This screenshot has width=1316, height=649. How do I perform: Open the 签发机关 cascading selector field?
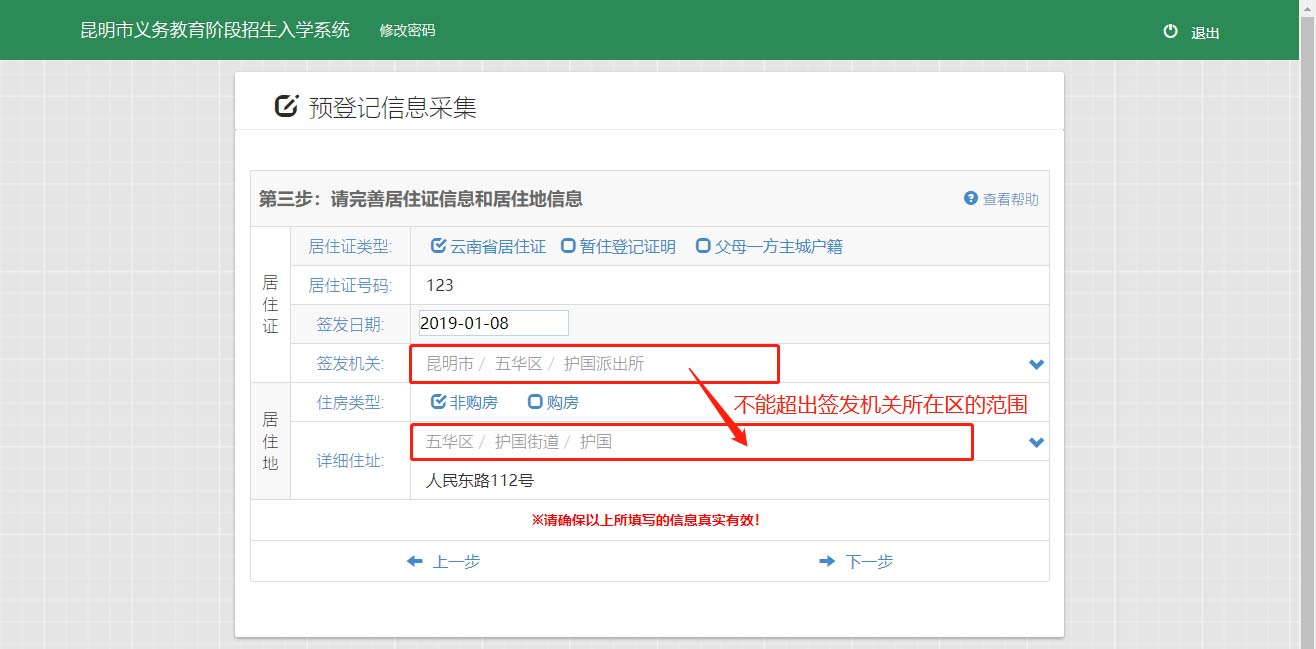click(594, 363)
